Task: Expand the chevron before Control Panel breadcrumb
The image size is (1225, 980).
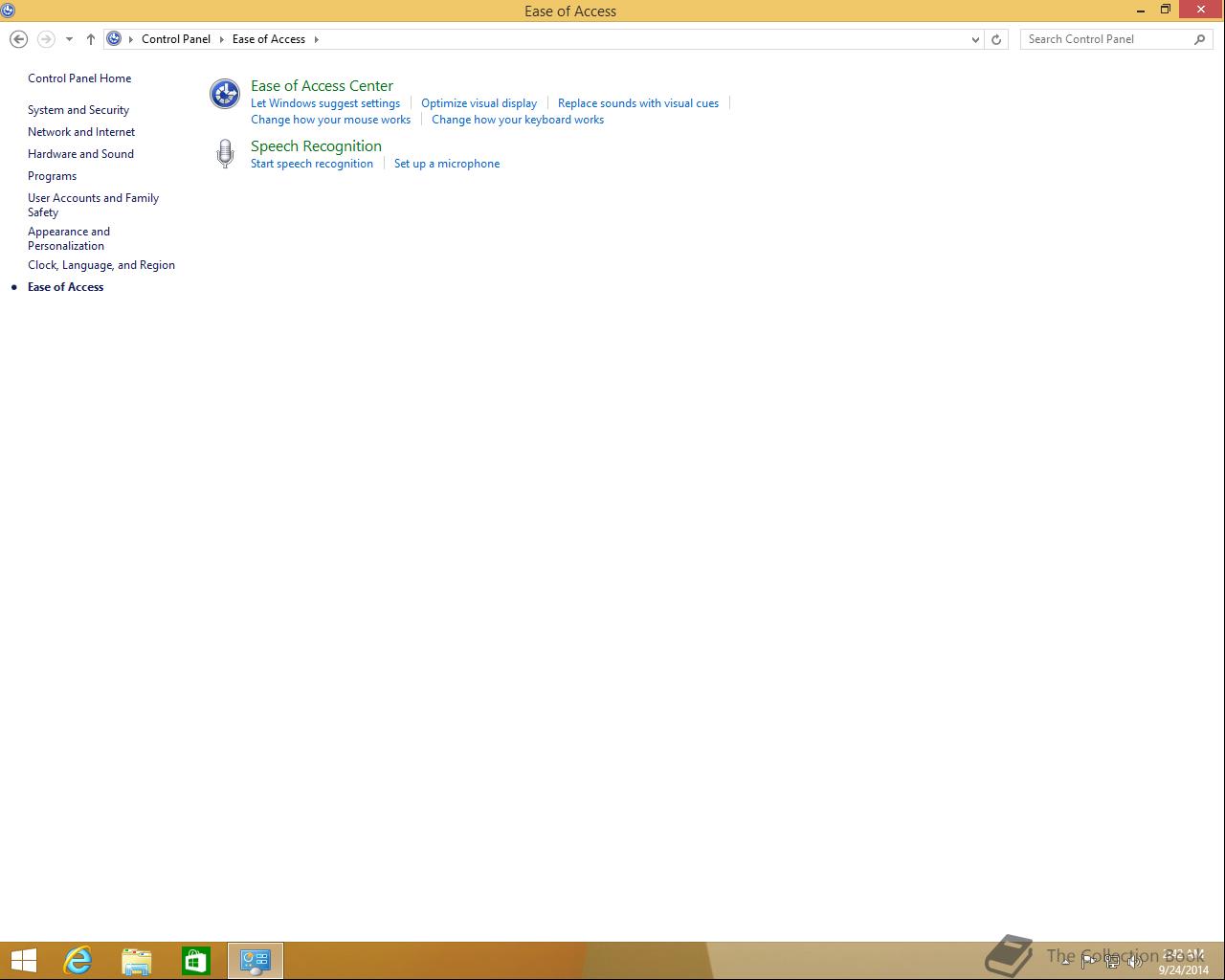Action: click(131, 39)
